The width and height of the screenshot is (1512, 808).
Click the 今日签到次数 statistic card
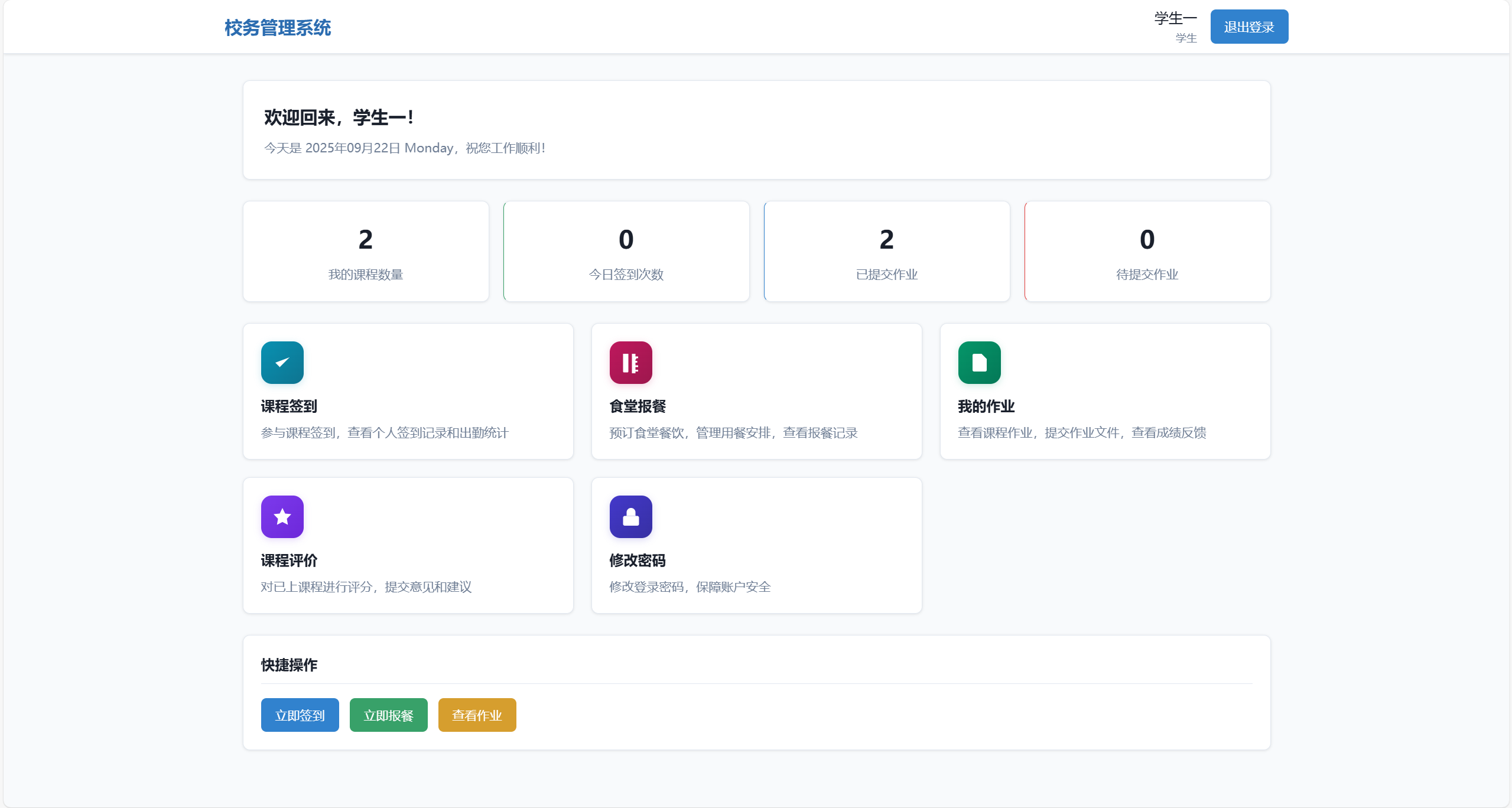pyautogui.click(x=626, y=250)
